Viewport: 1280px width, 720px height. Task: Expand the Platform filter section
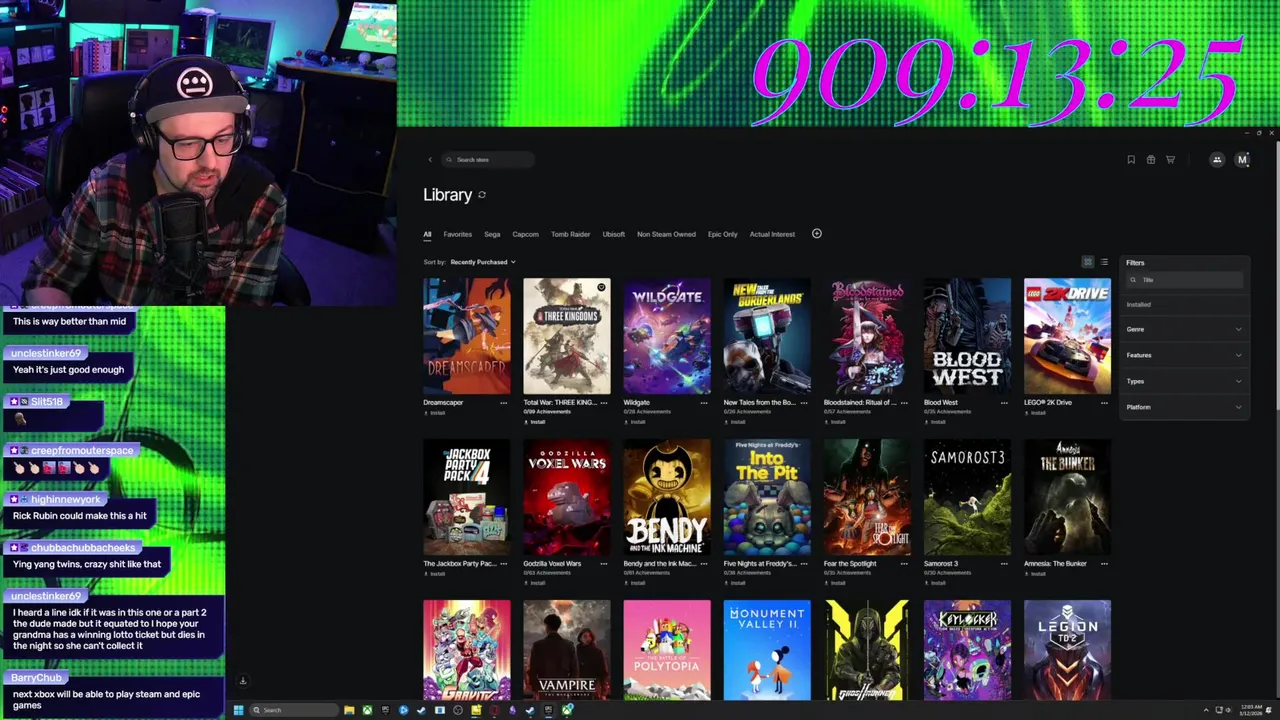(x=1184, y=407)
